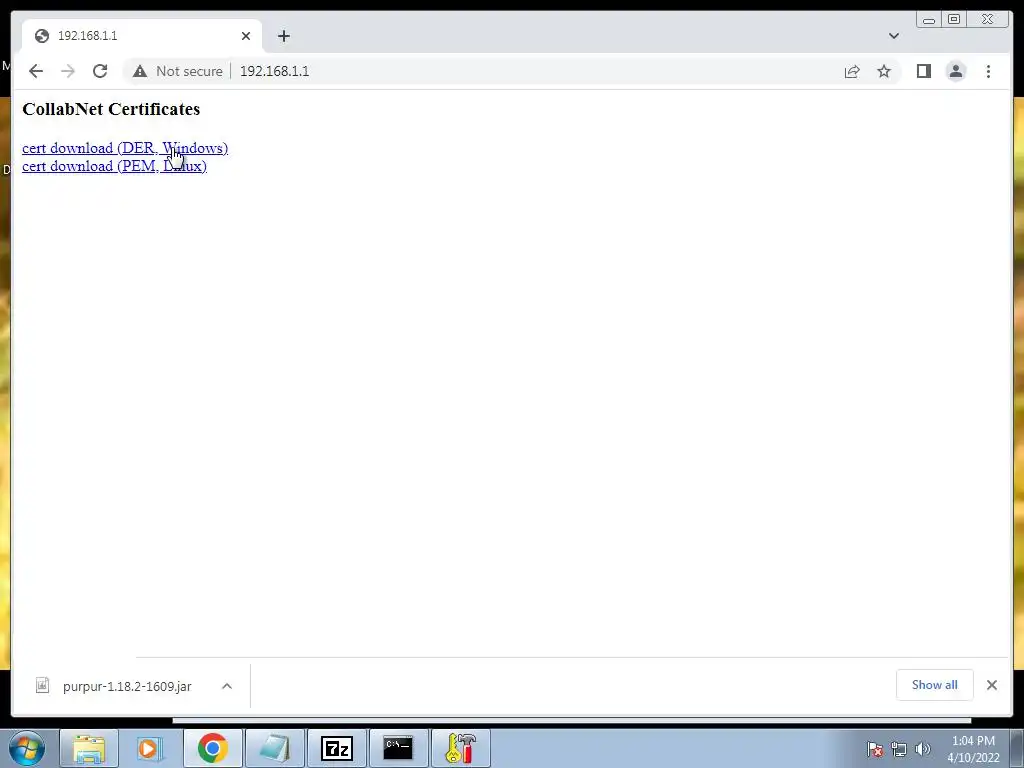The width and height of the screenshot is (1024, 768).
Task: Click the network tray icon
Action: [x=899, y=749]
